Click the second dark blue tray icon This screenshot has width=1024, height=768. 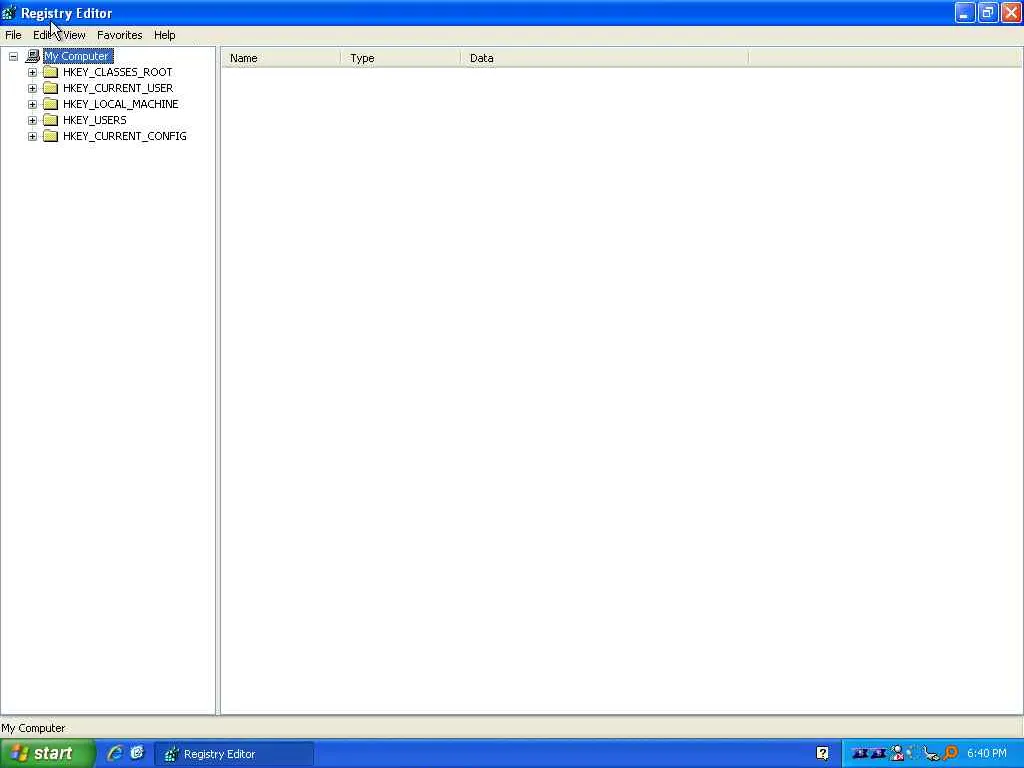point(879,754)
